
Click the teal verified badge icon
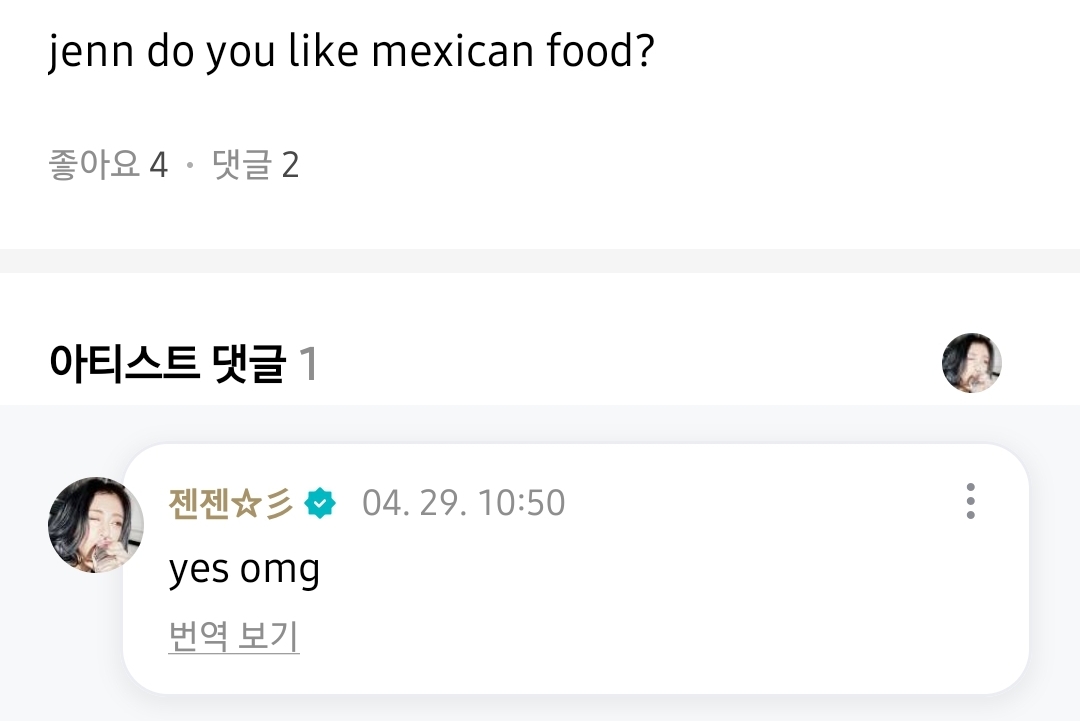(x=321, y=502)
